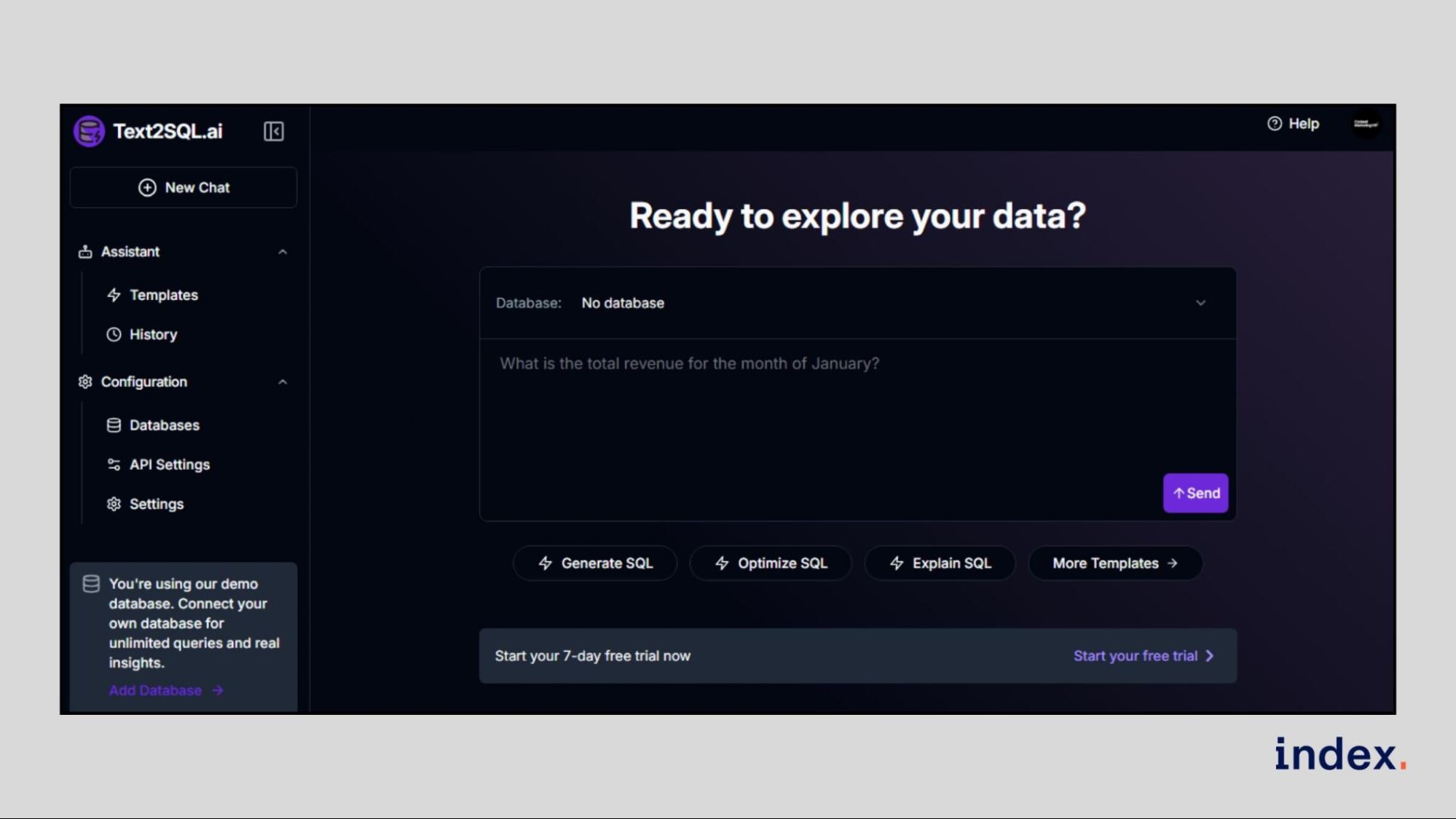Screen dimensions: 1456x819
Task: Open the user profile avatar
Action: pyautogui.click(x=1365, y=124)
